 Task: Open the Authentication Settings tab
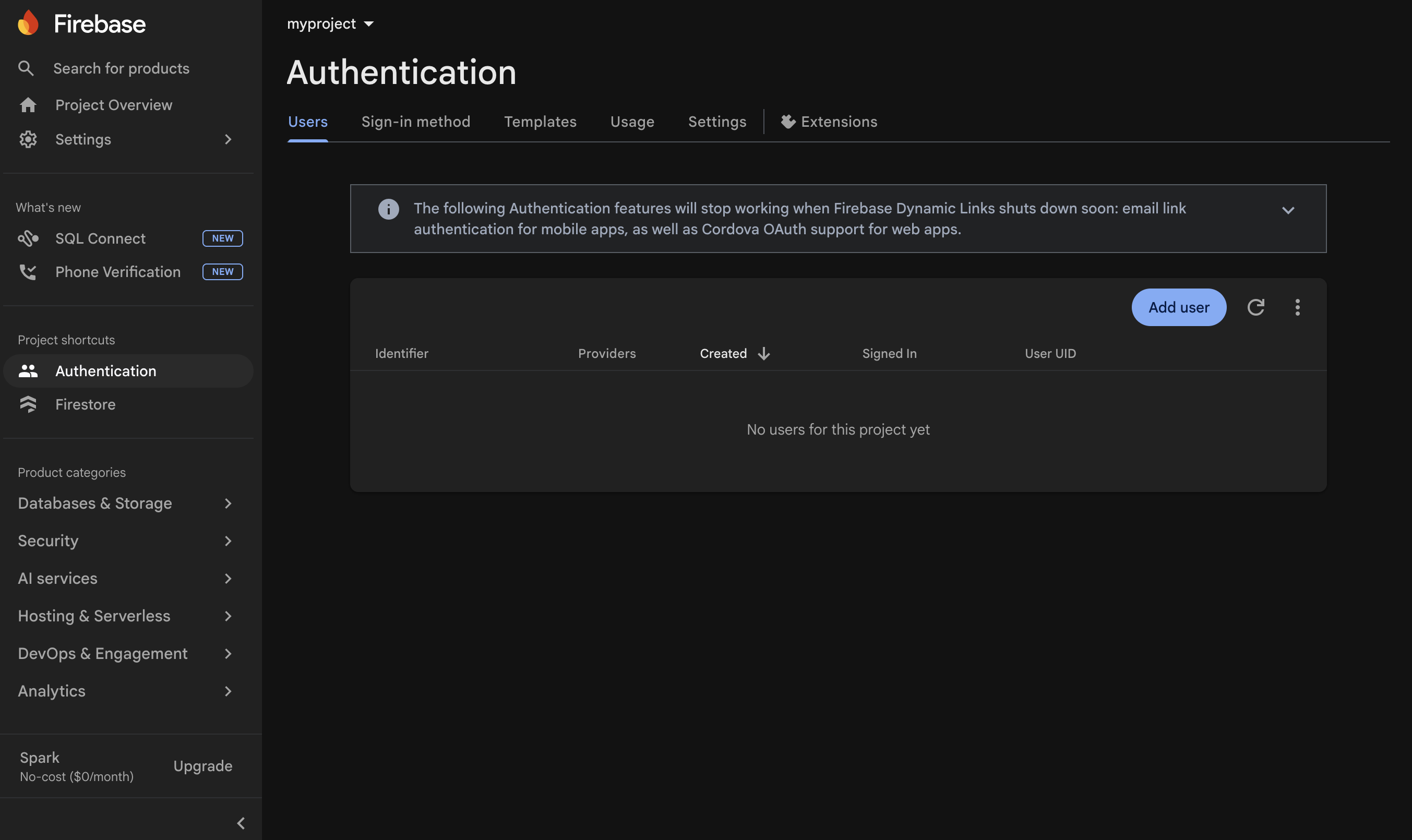[717, 122]
